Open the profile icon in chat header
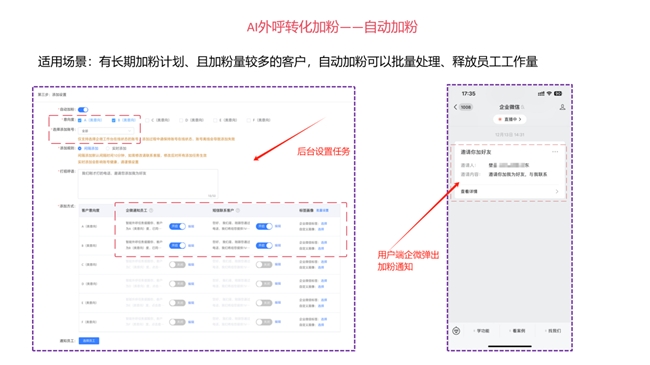 [x=562, y=107]
